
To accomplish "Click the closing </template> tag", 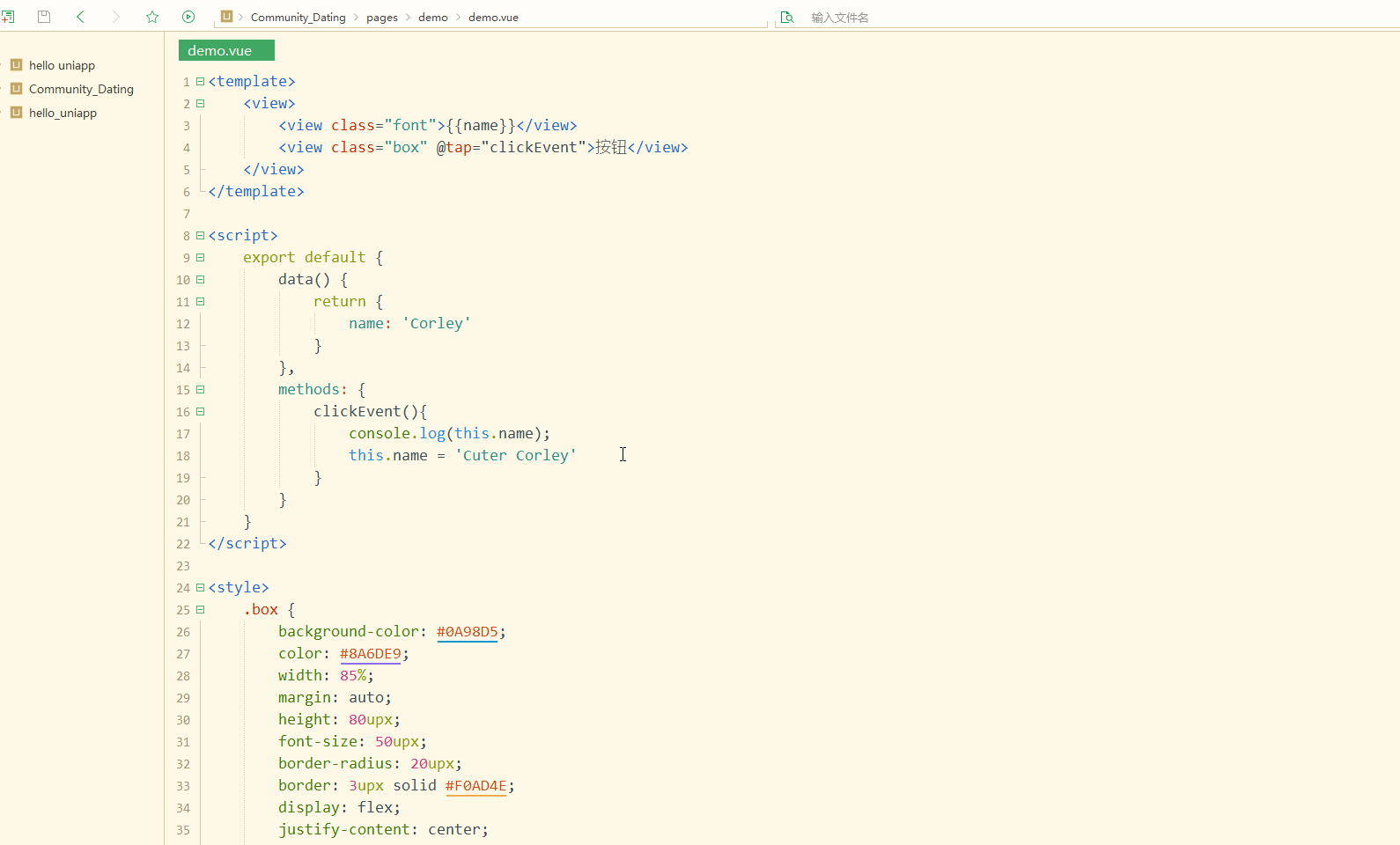I will point(256,191).
